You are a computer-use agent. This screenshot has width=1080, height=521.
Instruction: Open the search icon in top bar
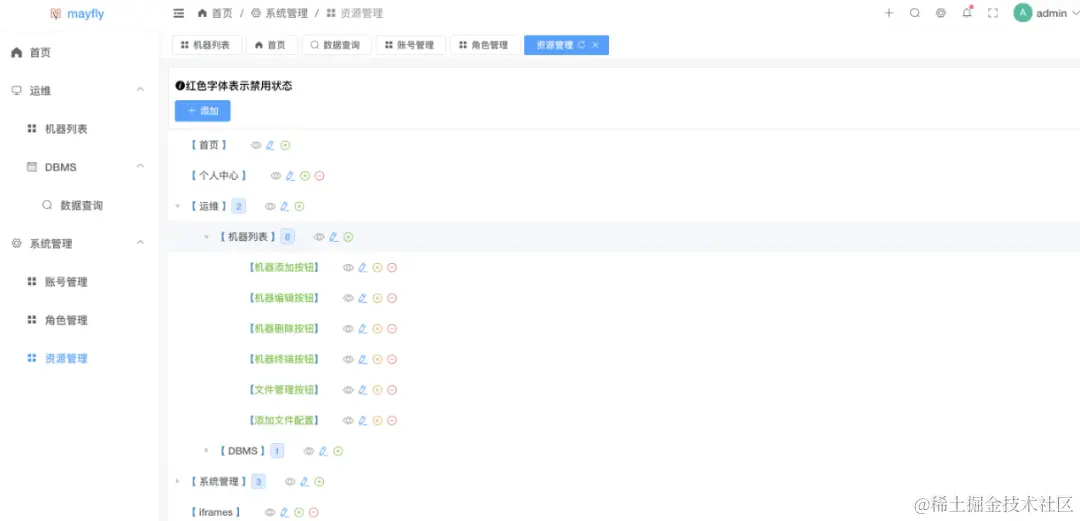coord(915,13)
